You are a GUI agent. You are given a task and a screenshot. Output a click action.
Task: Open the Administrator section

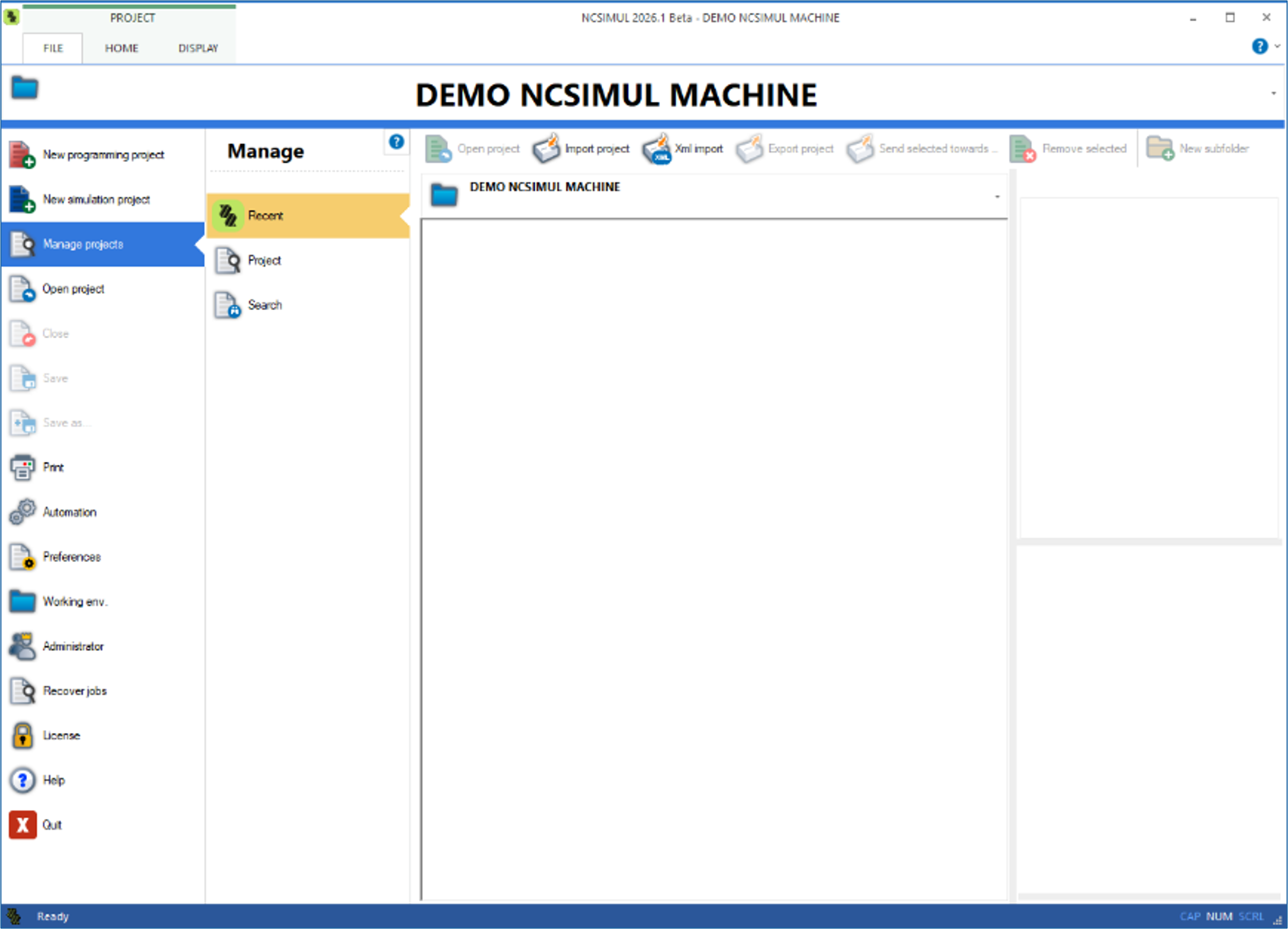(x=102, y=646)
